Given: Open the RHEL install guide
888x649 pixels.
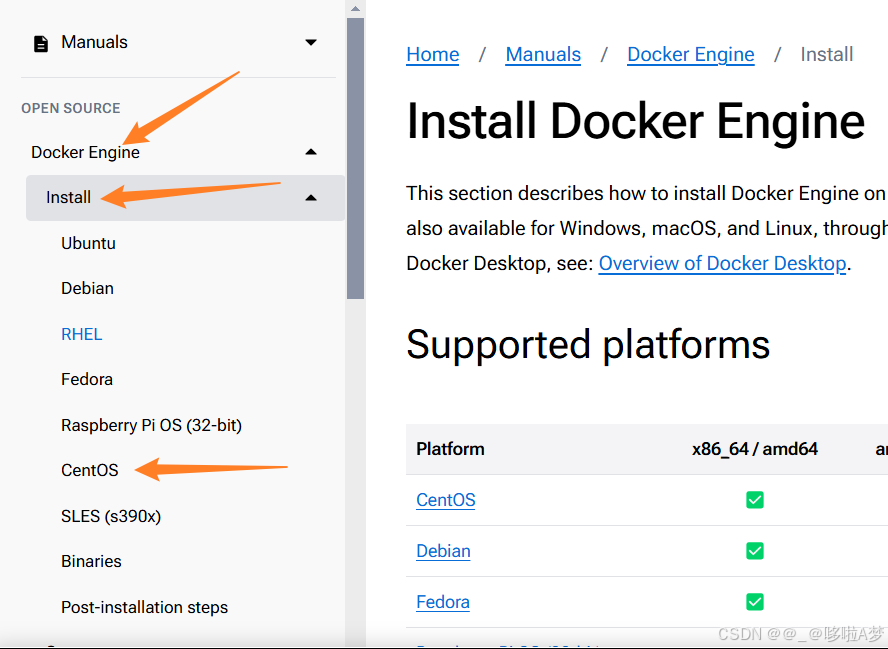Looking at the screenshot, I should [x=81, y=334].
